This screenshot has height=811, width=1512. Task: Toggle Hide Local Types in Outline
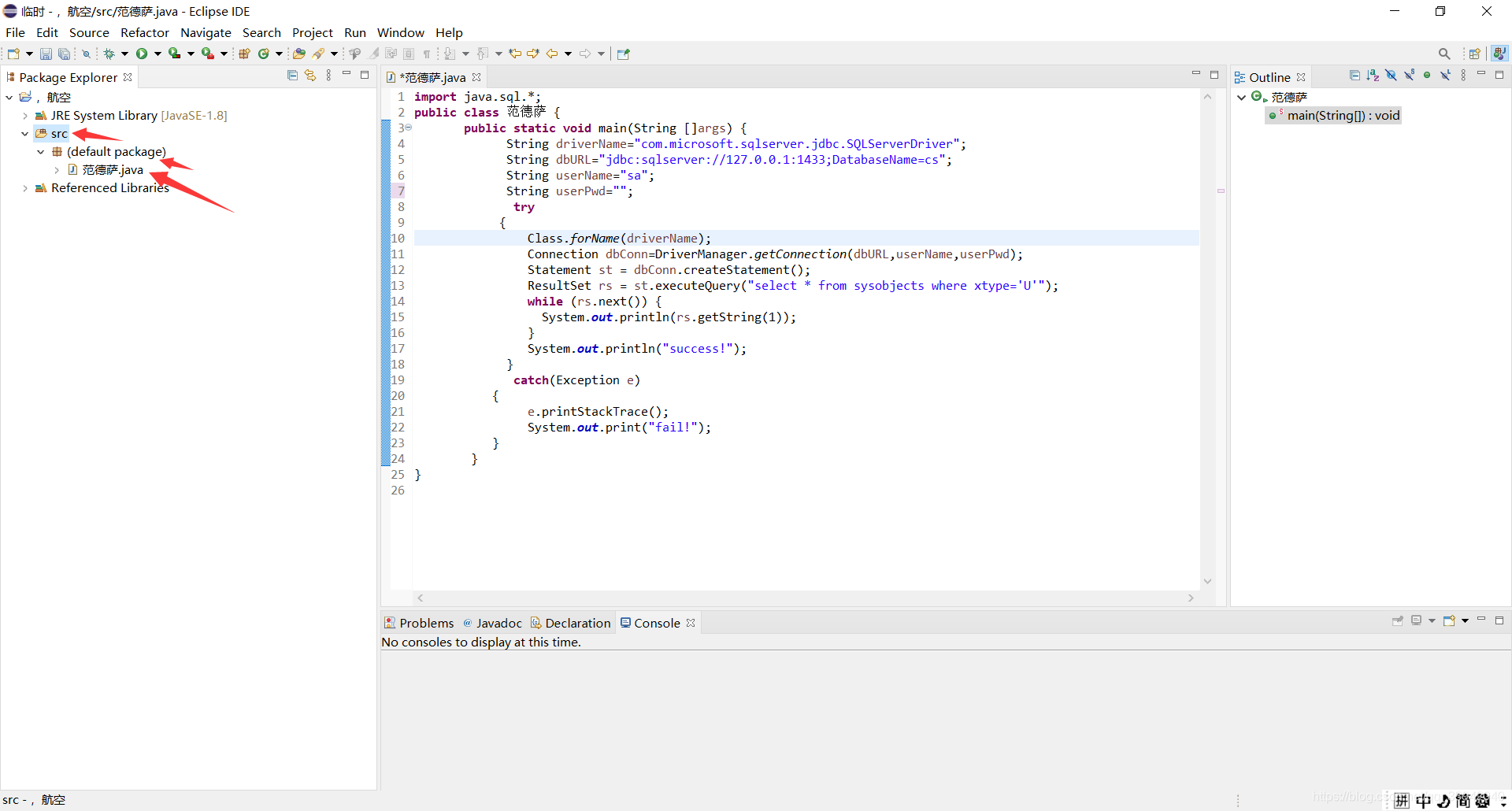[x=1445, y=76]
